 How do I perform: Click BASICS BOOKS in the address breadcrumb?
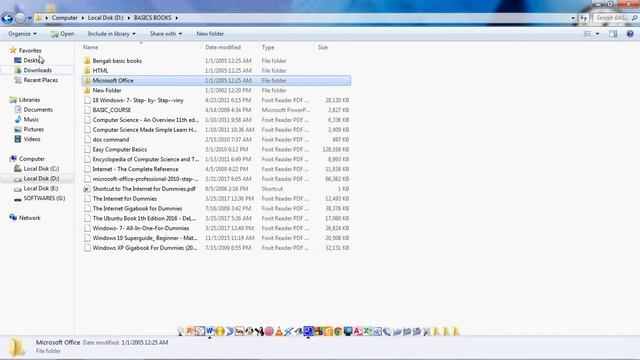pyautogui.click(x=153, y=18)
